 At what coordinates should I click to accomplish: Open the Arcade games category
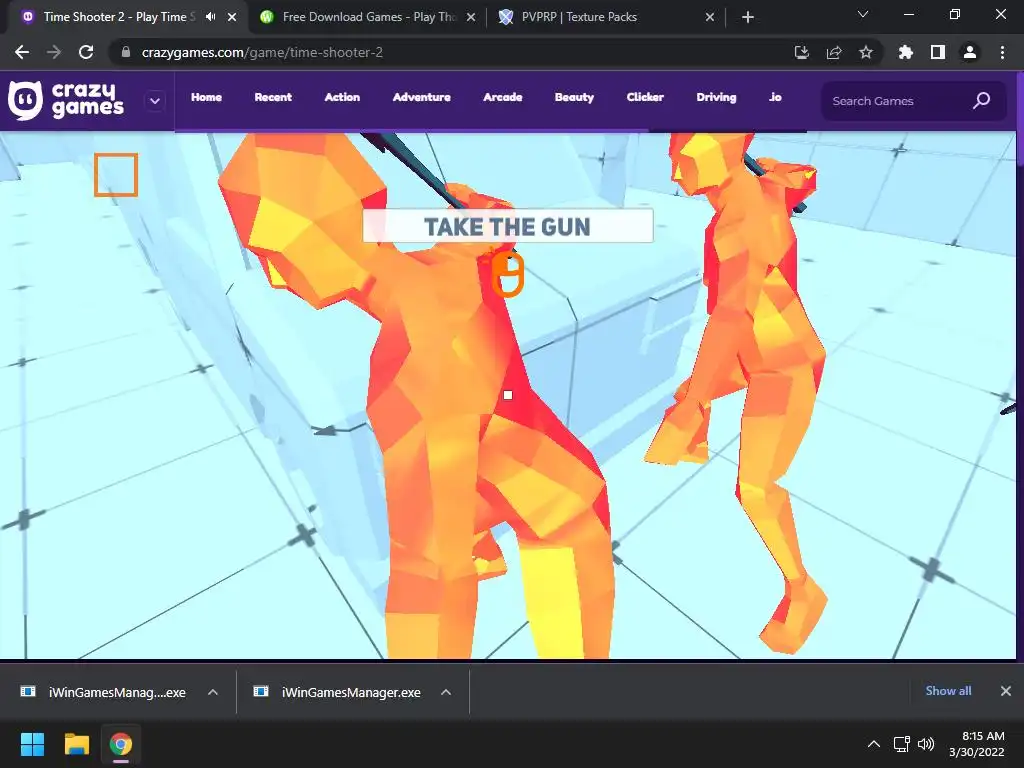pos(502,97)
